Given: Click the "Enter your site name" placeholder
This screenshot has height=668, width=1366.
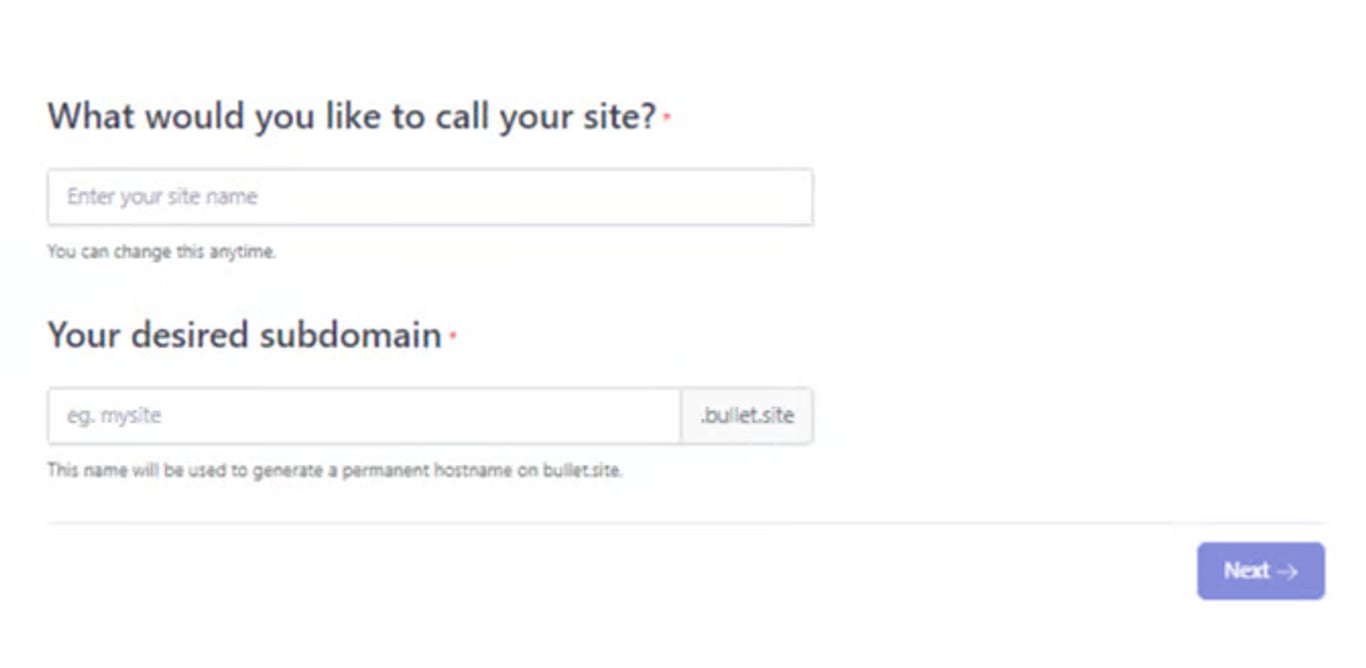Looking at the screenshot, I should 162,197.
